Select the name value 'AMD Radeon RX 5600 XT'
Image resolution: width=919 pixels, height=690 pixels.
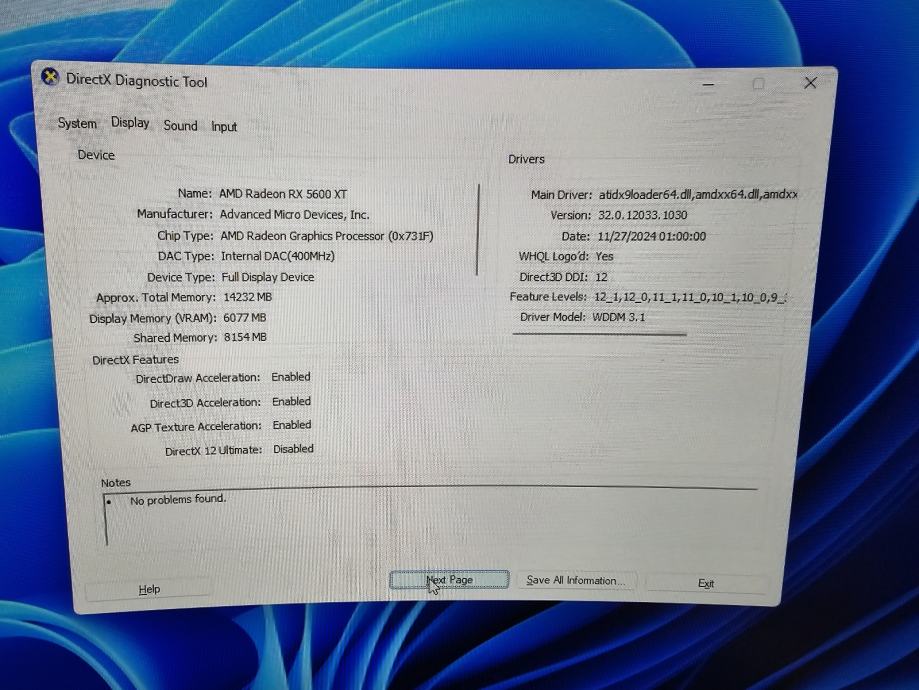[x=283, y=193]
